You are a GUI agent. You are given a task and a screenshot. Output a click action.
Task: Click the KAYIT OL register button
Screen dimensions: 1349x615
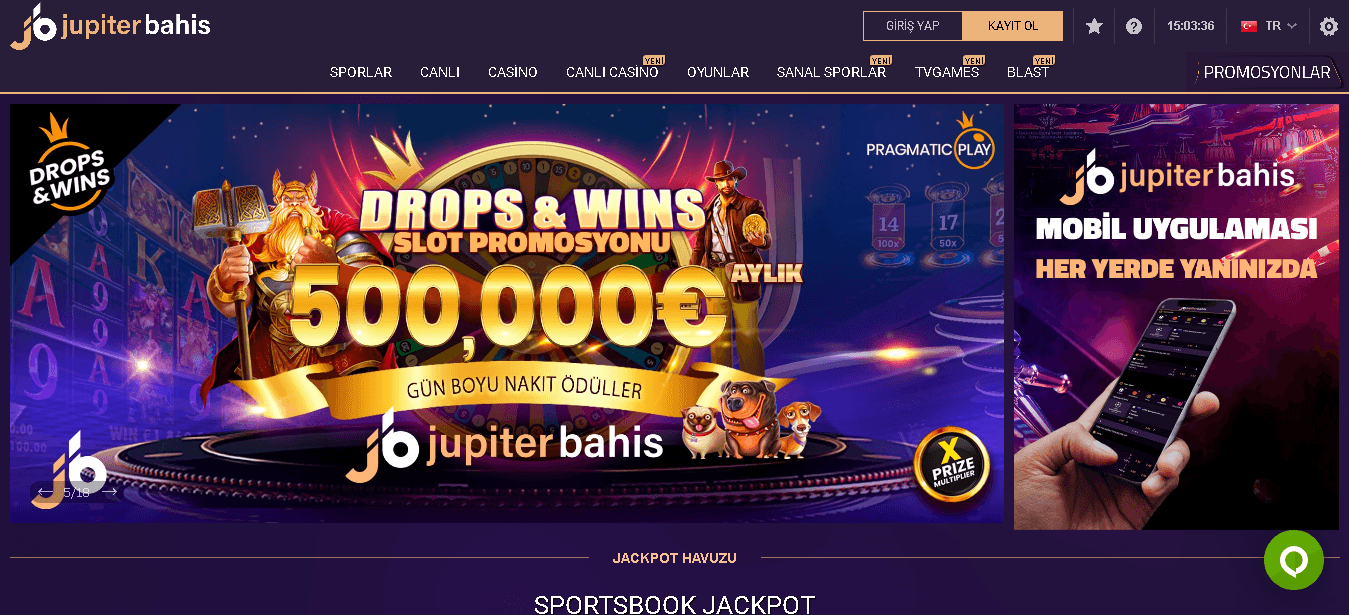1013,26
